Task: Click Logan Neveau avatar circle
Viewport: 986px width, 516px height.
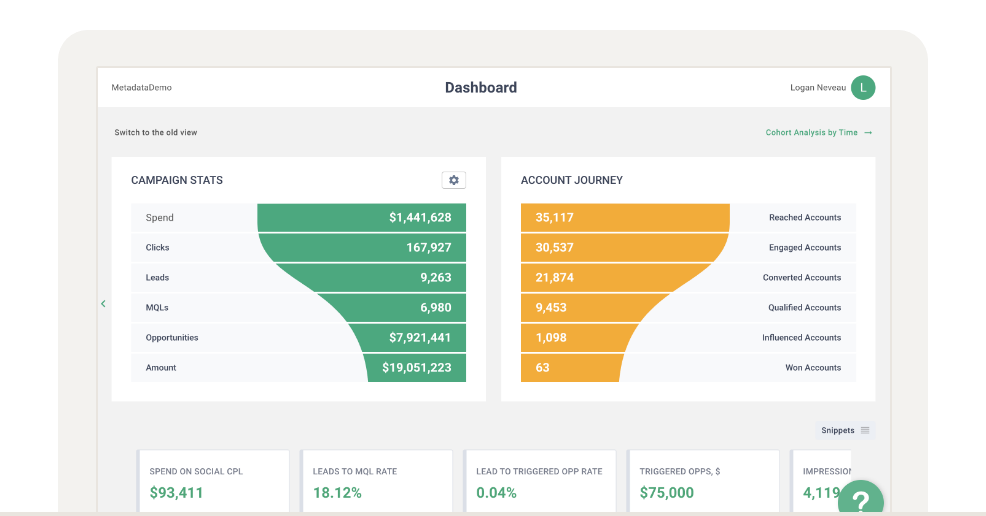Action: [x=863, y=87]
